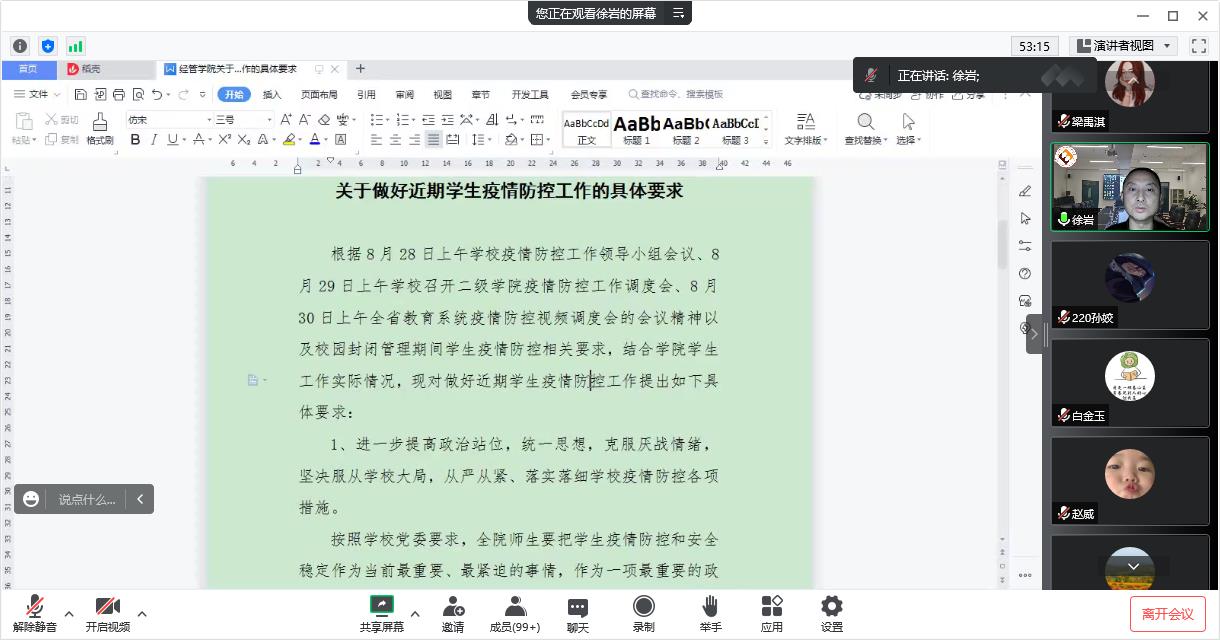1220x640 pixels.
Task: Start sharing screen with 共享屏幕
Action: click(x=381, y=612)
